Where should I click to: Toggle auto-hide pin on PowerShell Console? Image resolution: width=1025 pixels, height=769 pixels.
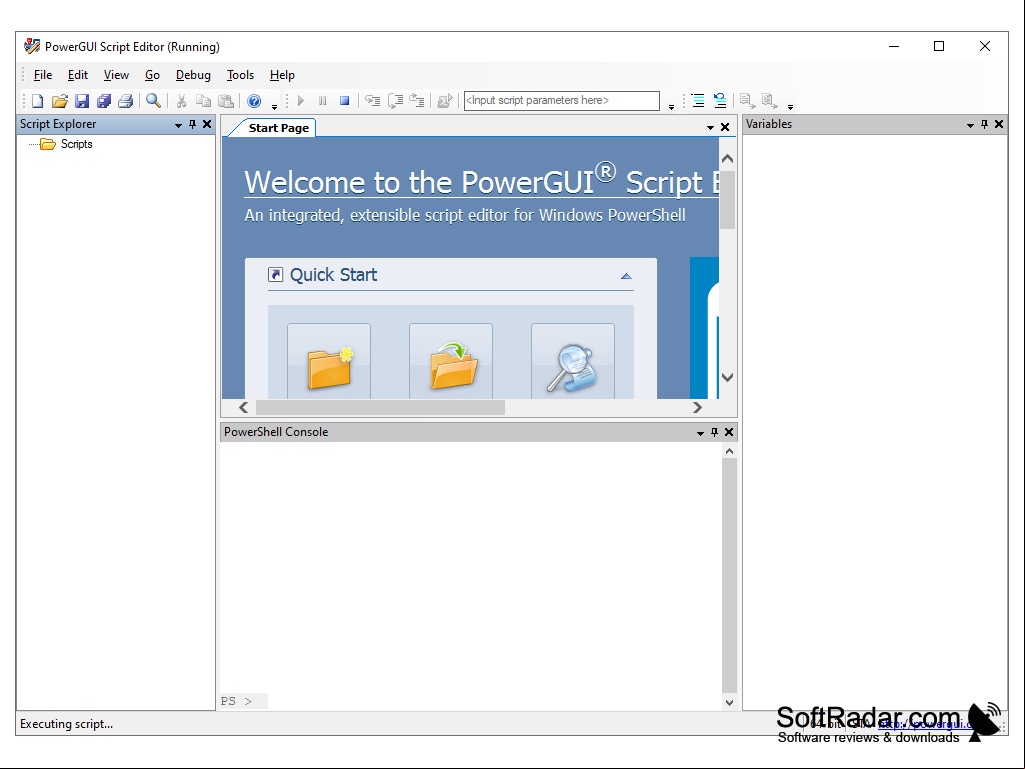pyautogui.click(x=714, y=432)
